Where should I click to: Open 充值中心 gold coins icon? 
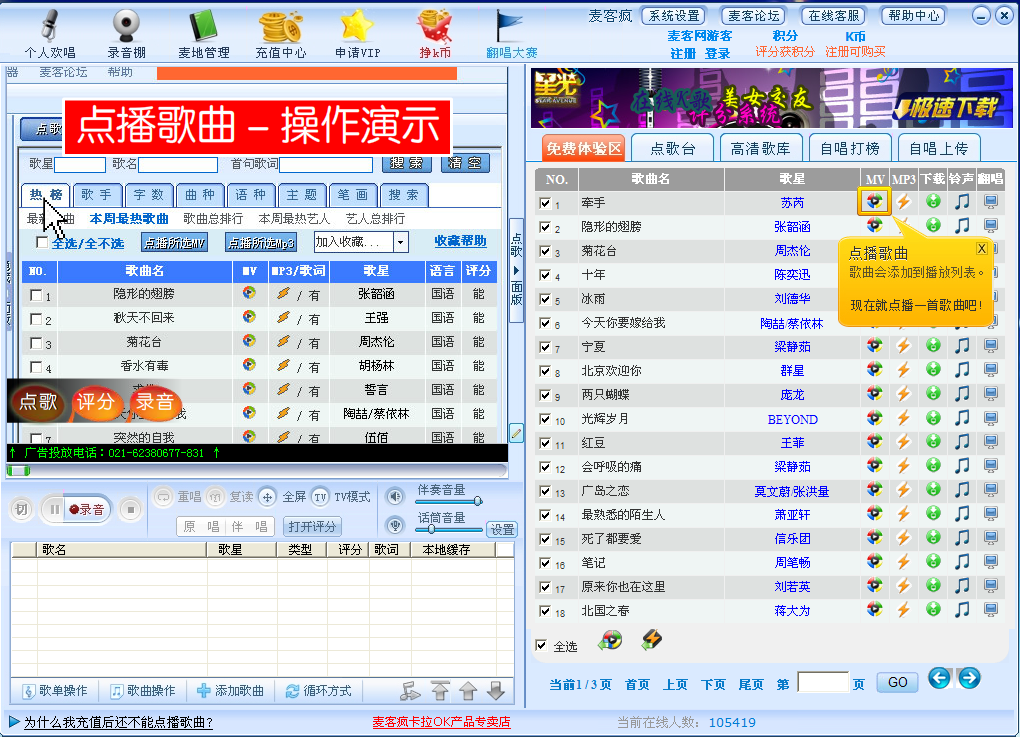tap(280, 27)
